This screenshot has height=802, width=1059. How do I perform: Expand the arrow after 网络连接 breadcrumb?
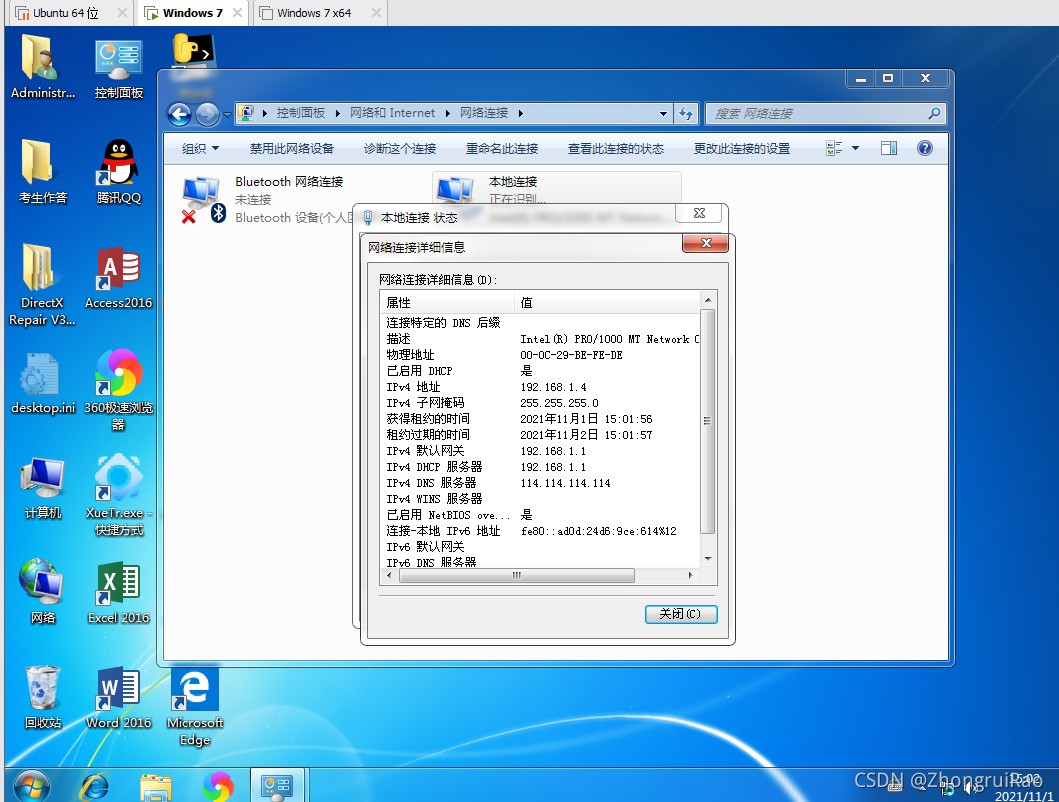point(520,113)
